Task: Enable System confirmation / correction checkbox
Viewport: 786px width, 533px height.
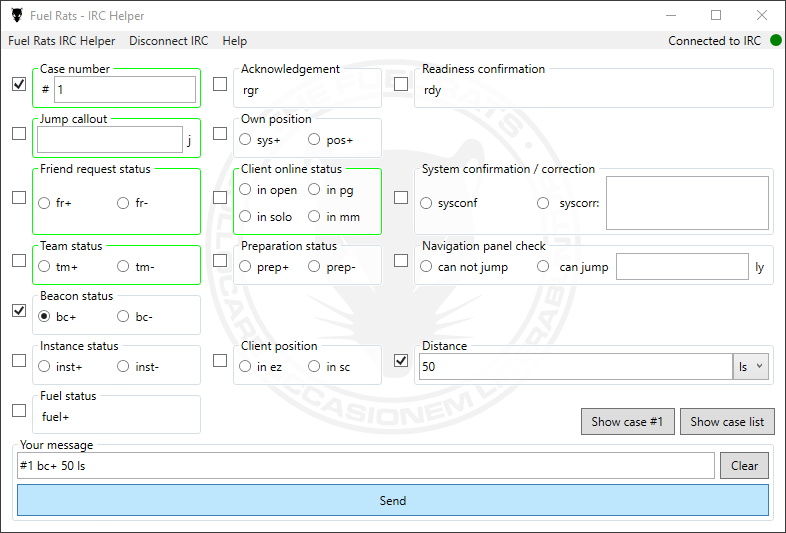Action: pos(401,198)
